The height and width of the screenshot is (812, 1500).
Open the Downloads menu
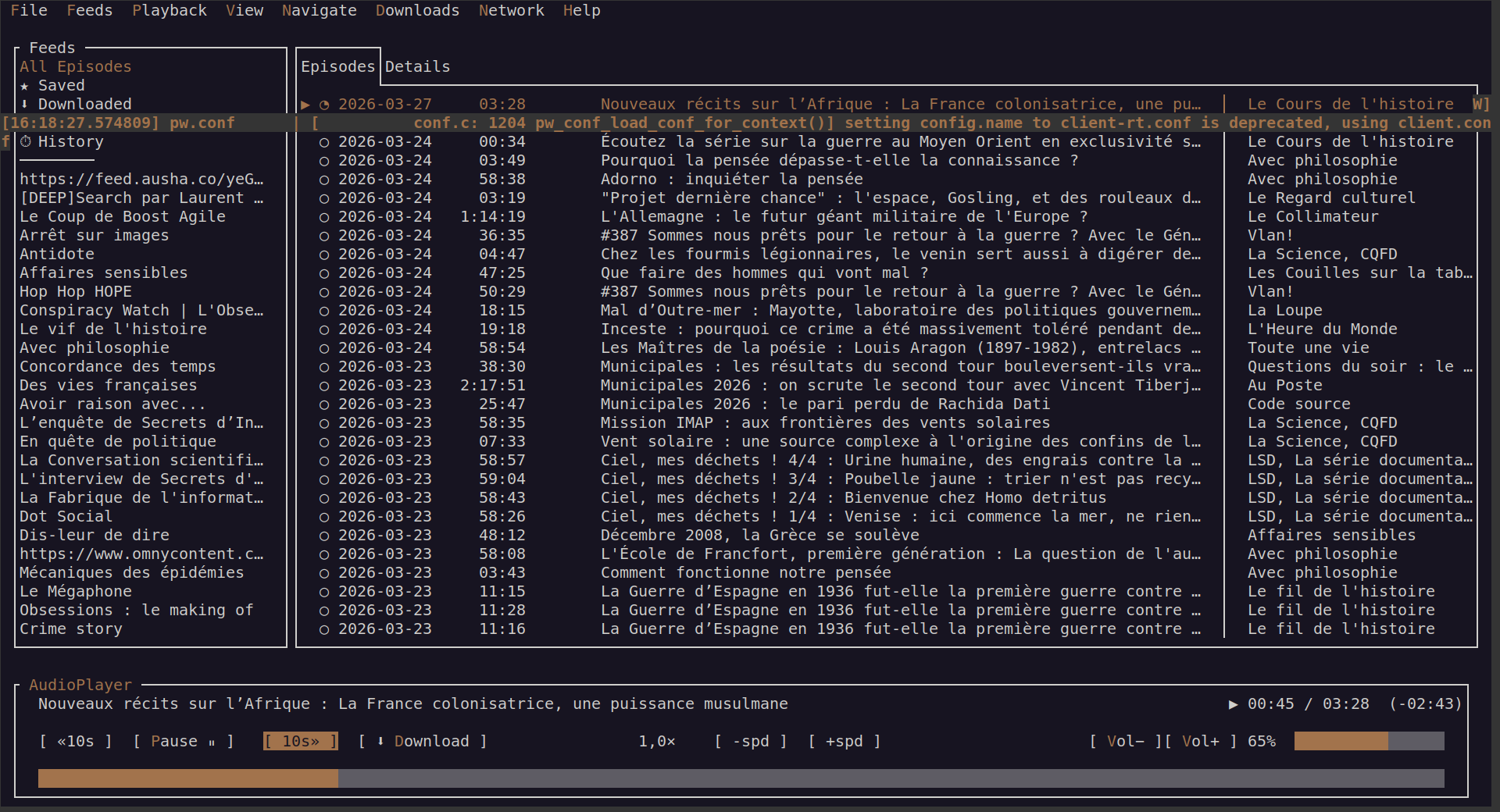click(x=417, y=11)
